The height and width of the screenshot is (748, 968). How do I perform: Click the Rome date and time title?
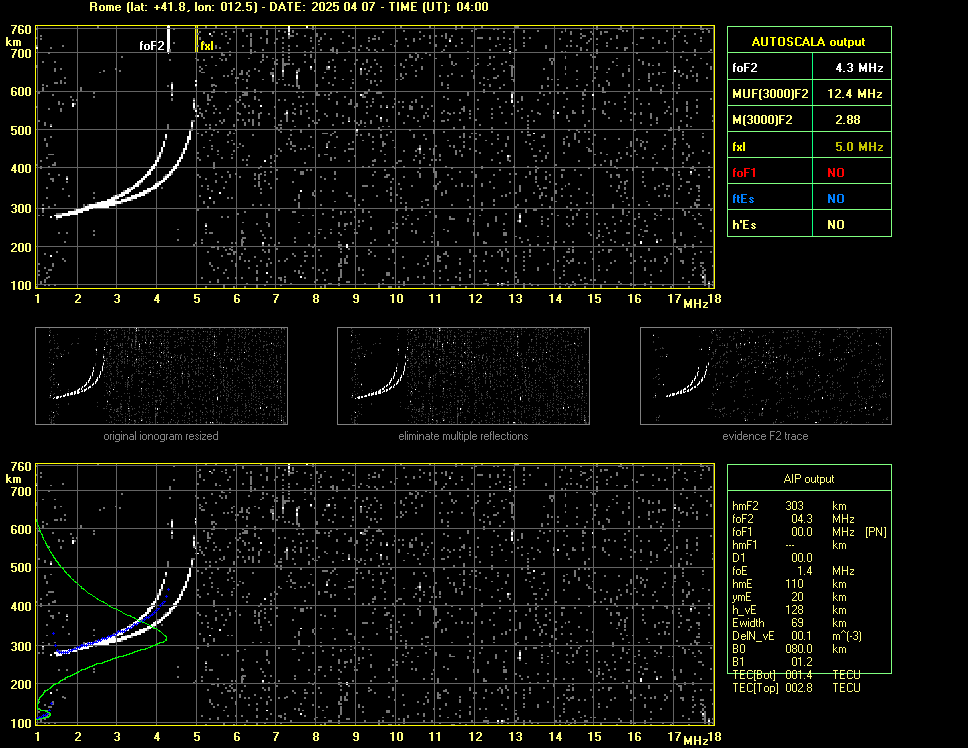click(x=289, y=7)
